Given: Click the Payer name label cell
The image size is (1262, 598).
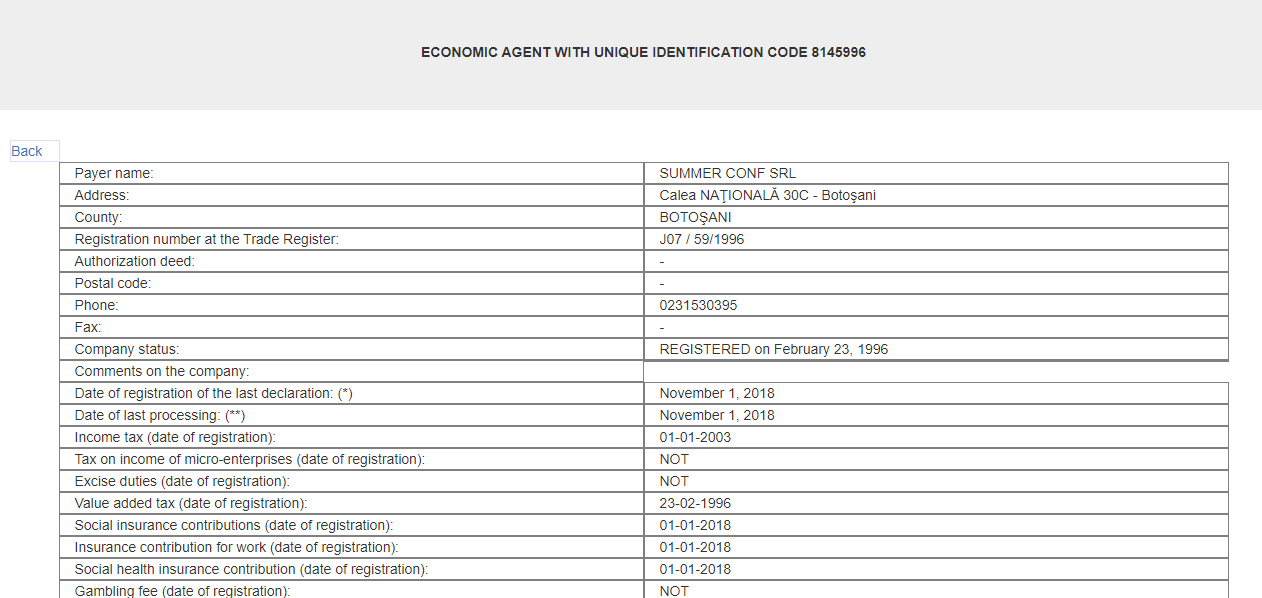Looking at the screenshot, I should [x=114, y=173].
